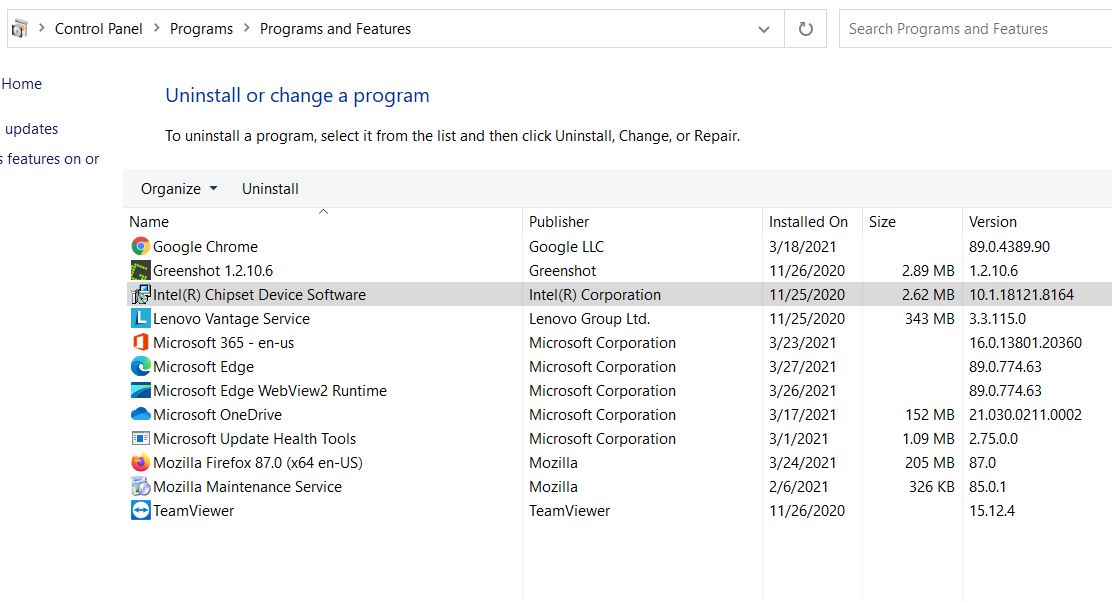
Task: Click the 3/1/2021 install date
Action: tap(799, 439)
